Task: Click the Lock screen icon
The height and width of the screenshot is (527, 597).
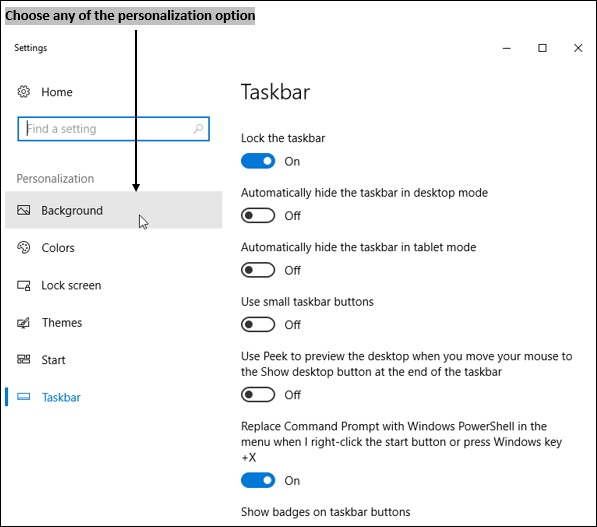Action: (24, 285)
